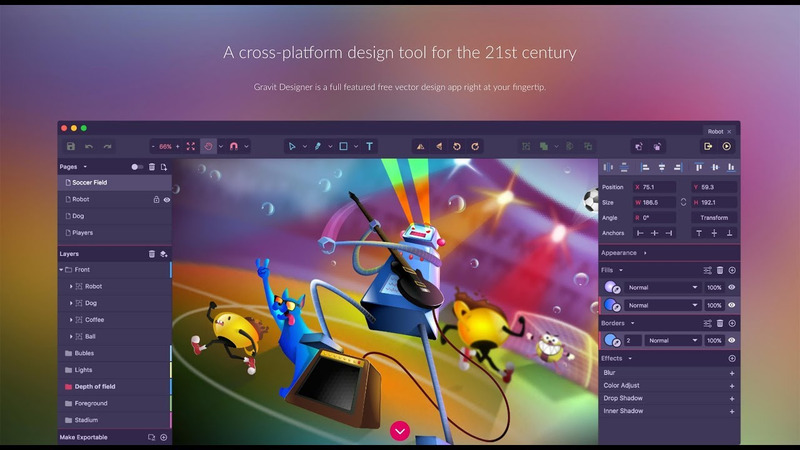Click the Play/present icon at top right

tap(727, 146)
